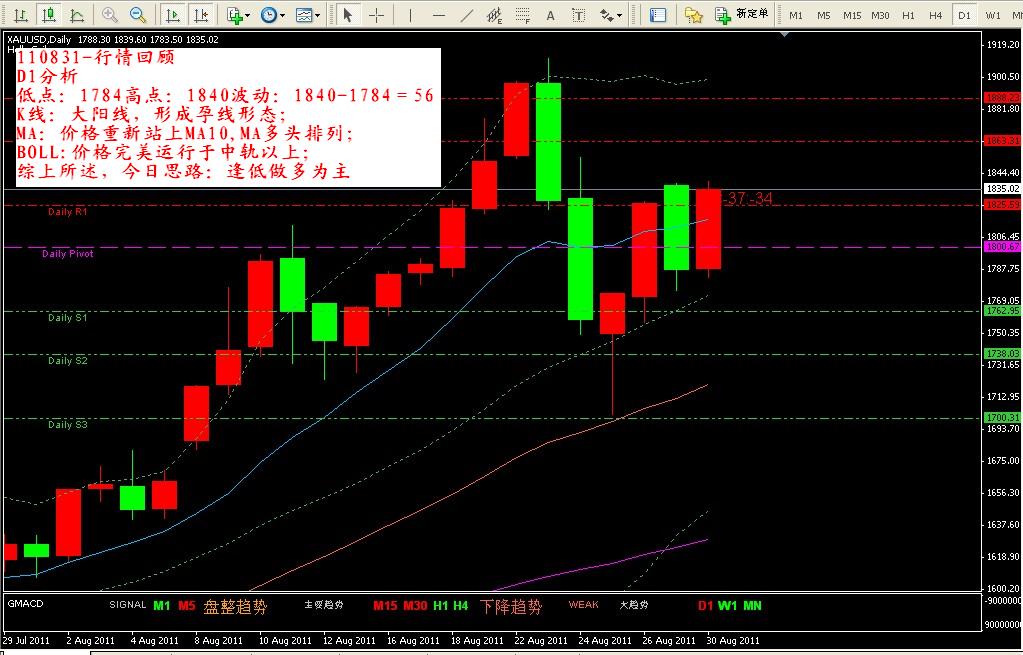Switch chart to bar chart mode
This screenshot has height=655, width=1023.
(21, 15)
